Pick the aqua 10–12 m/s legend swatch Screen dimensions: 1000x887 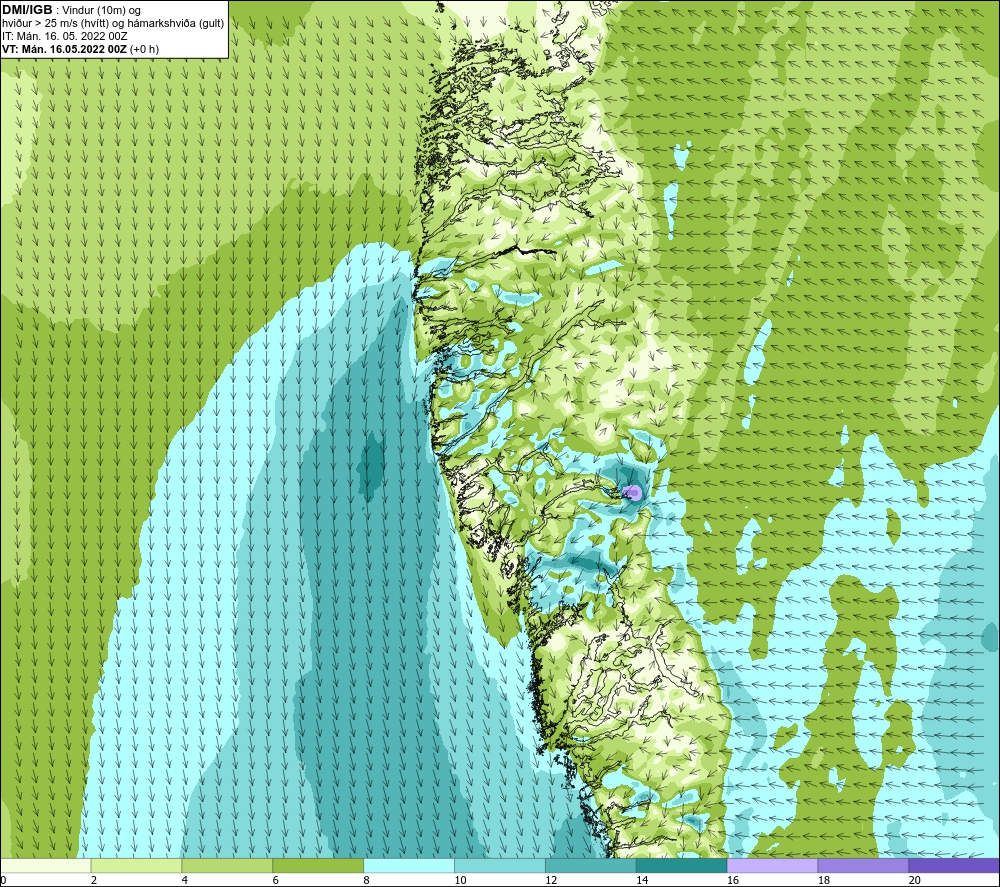click(499, 866)
